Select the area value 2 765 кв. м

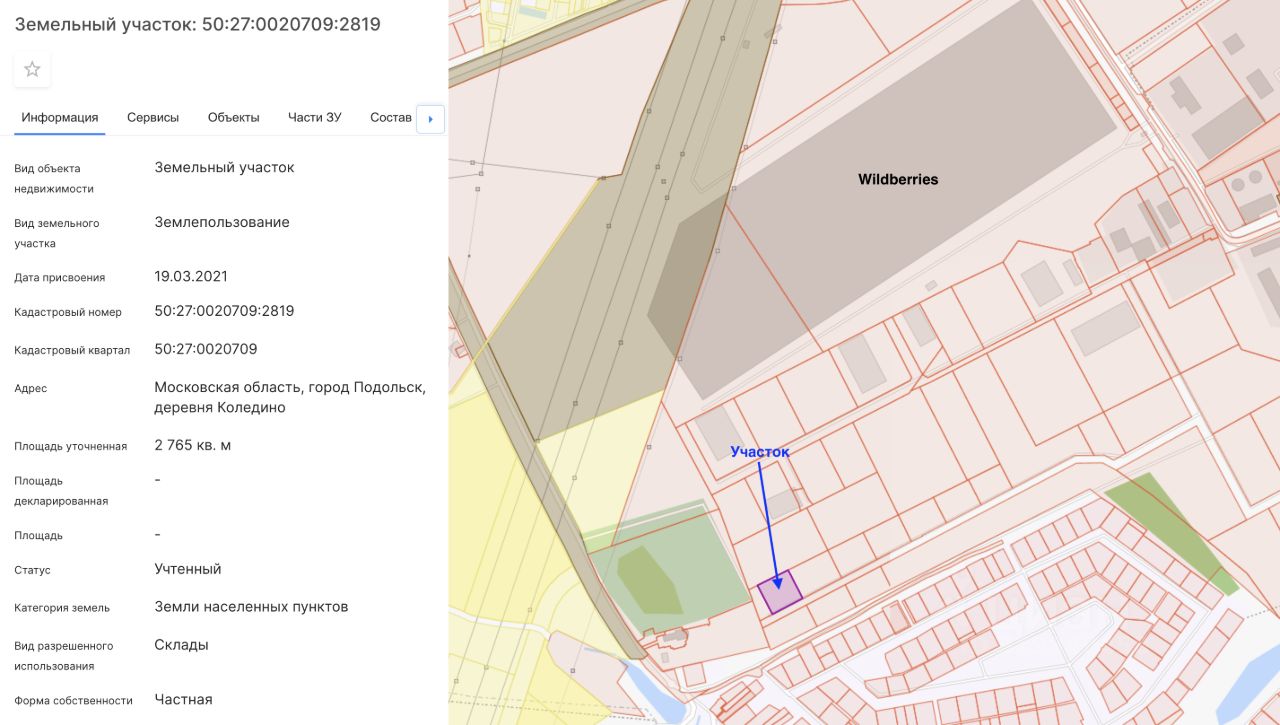click(193, 445)
